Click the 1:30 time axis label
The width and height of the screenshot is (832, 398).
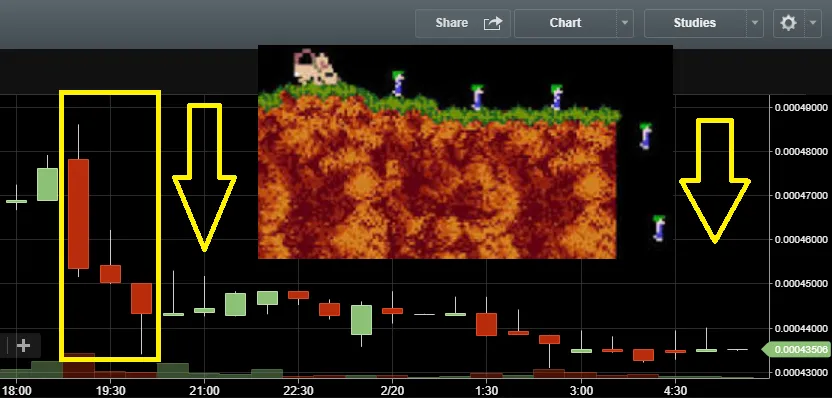pos(487,391)
